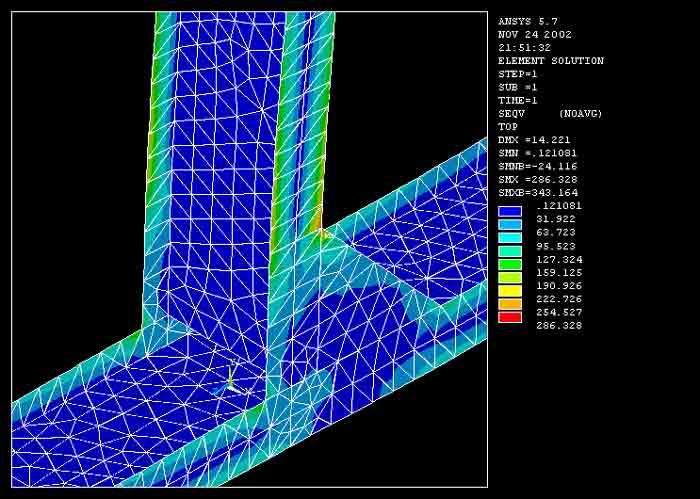Image resolution: width=700 pixels, height=499 pixels.
Task: Click the yellow legend color swatch
Action: 510,291
